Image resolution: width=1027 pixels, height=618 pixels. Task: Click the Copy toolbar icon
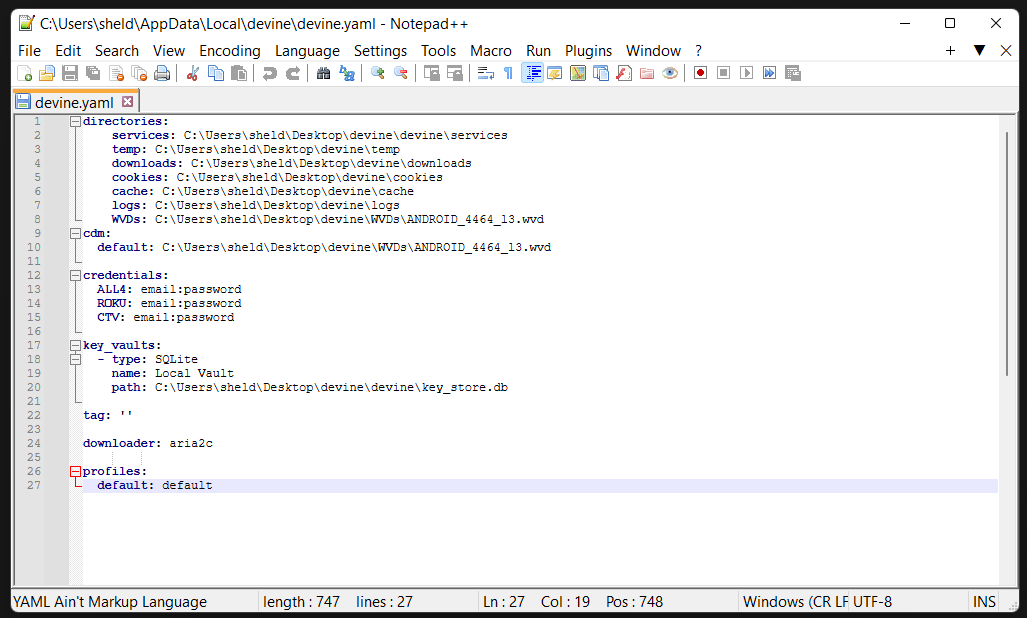[x=215, y=73]
